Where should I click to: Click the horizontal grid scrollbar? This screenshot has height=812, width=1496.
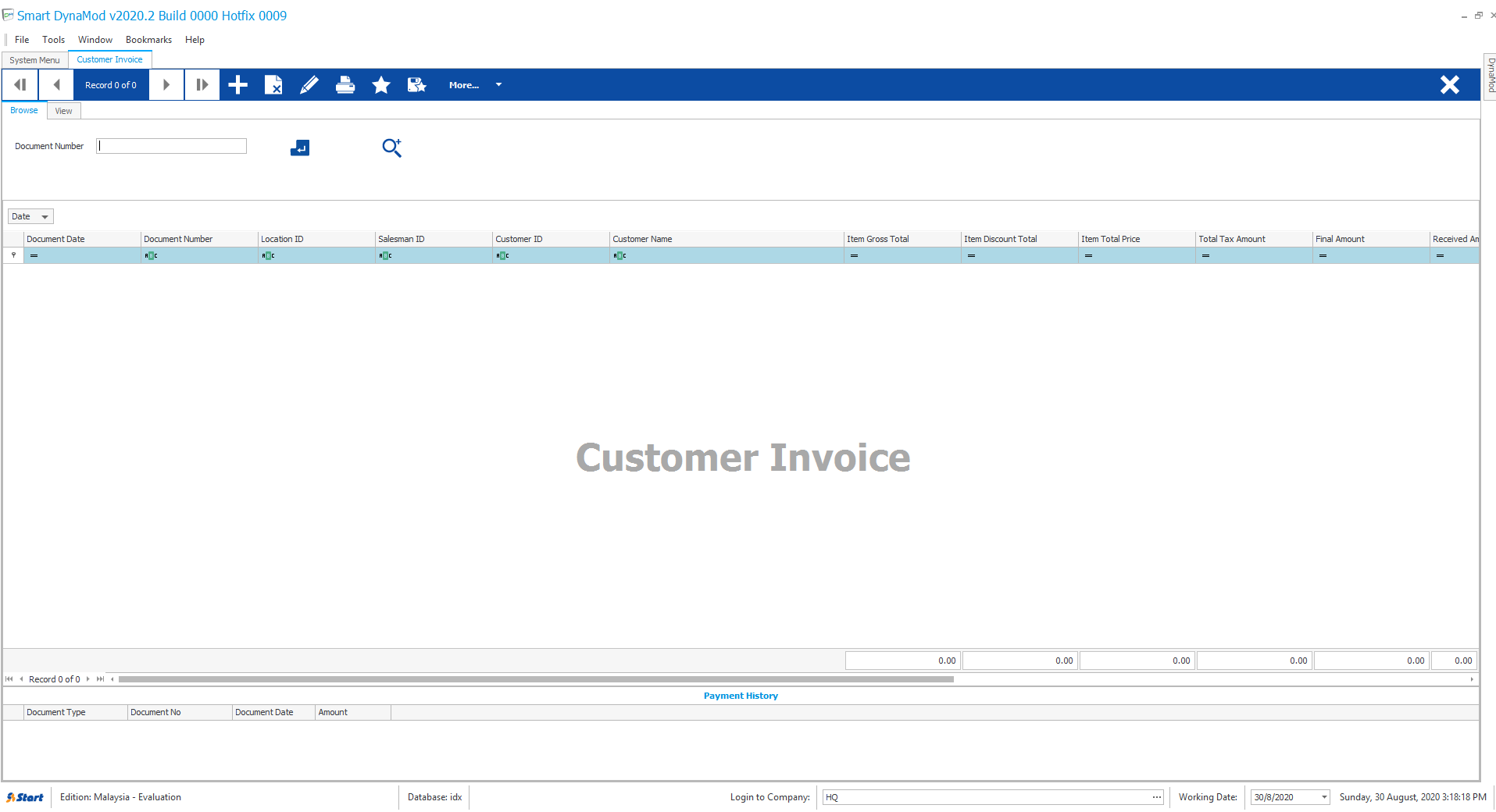pyautogui.click(x=536, y=679)
